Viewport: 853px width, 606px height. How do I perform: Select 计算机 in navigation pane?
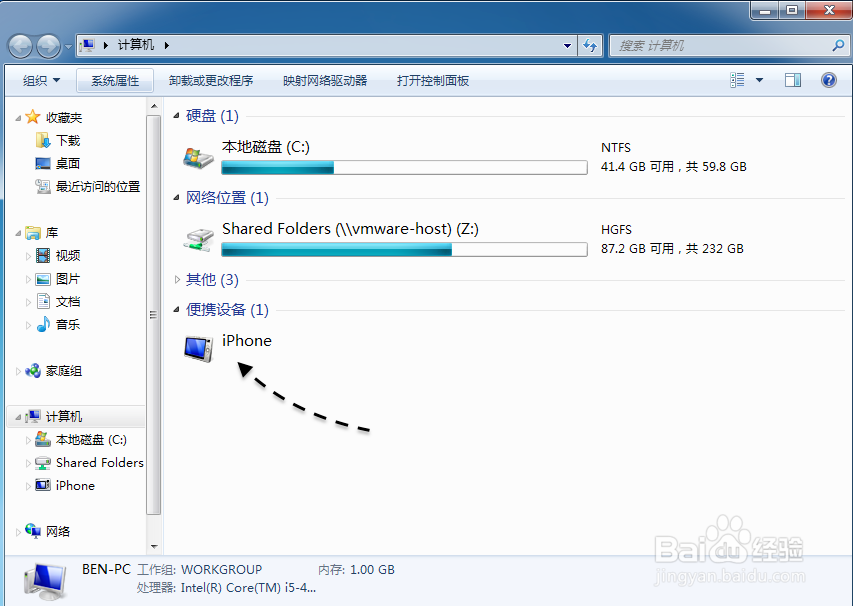(x=64, y=417)
